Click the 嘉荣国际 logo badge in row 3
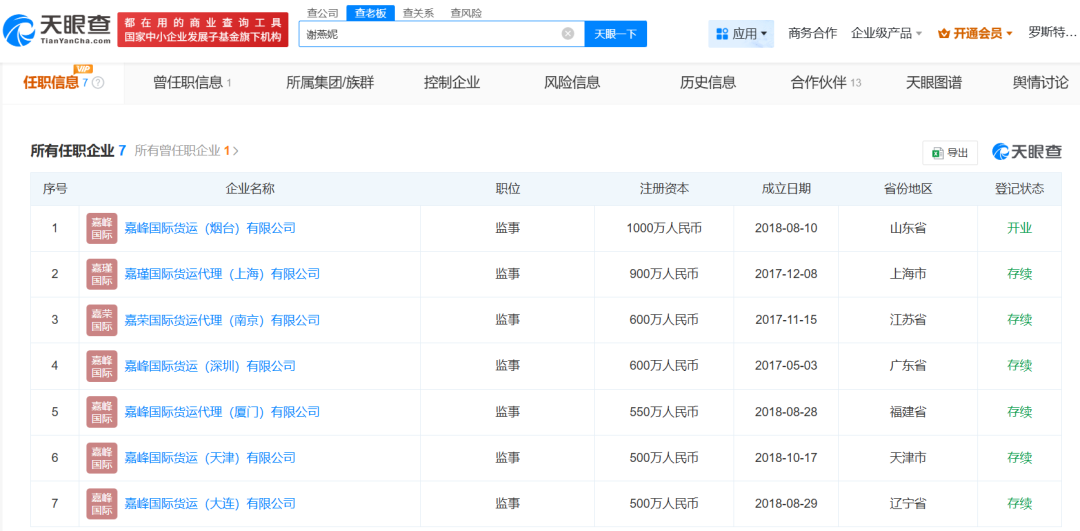This screenshot has width=1080, height=531. [102, 320]
